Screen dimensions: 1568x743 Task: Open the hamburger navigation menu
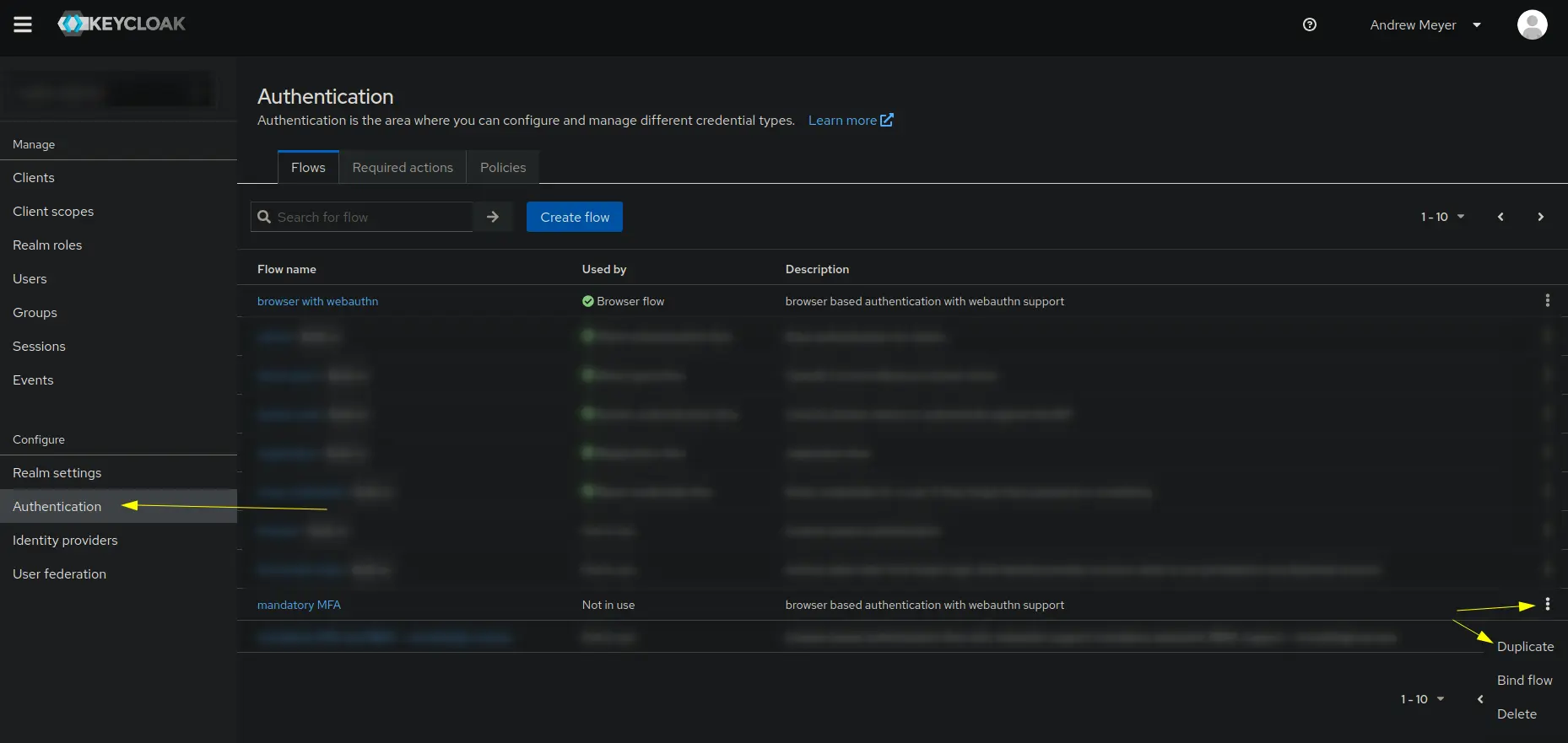click(23, 24)
